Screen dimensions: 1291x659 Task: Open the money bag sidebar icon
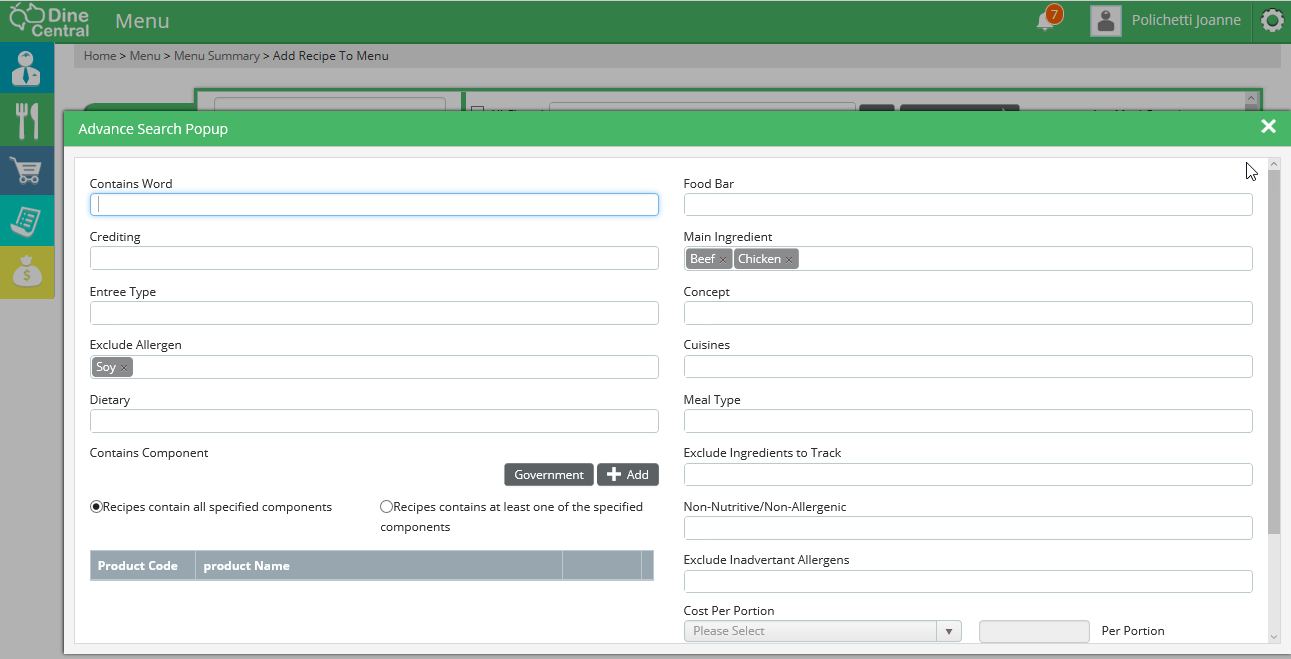(x=27, y=272)
